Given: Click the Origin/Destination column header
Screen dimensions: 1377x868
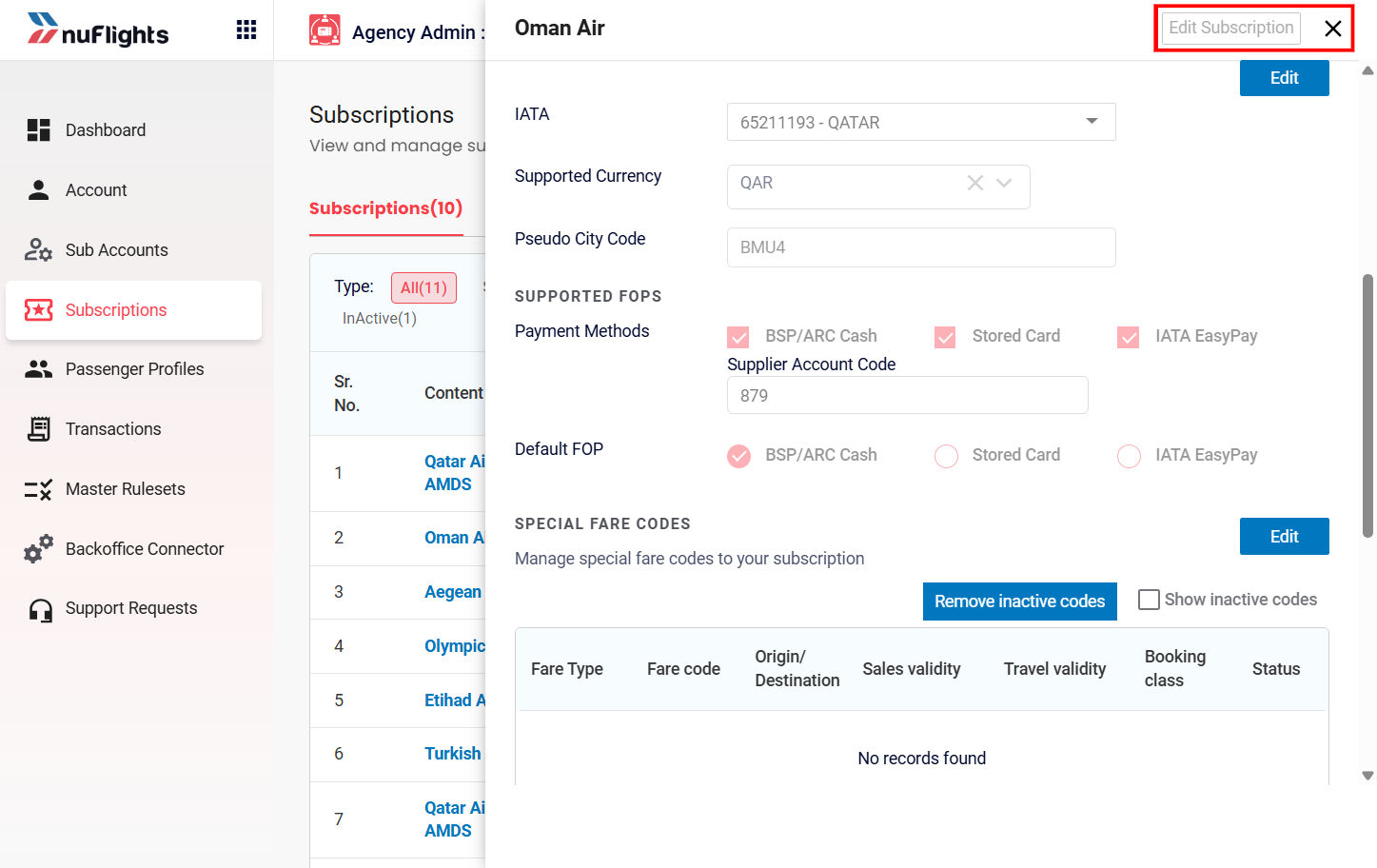Looking at the screenshot, I should 797,669.
